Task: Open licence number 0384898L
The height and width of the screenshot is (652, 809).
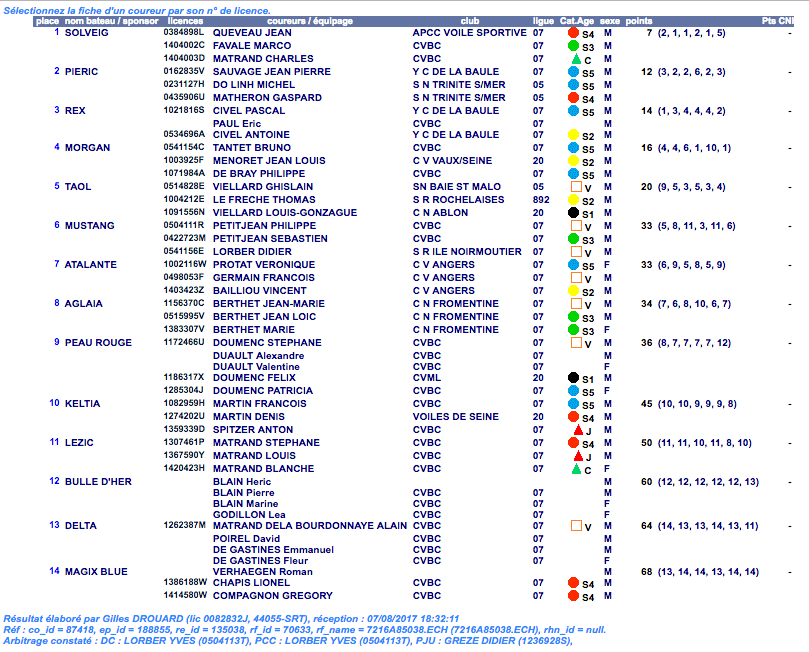Action: pos(184,33)
